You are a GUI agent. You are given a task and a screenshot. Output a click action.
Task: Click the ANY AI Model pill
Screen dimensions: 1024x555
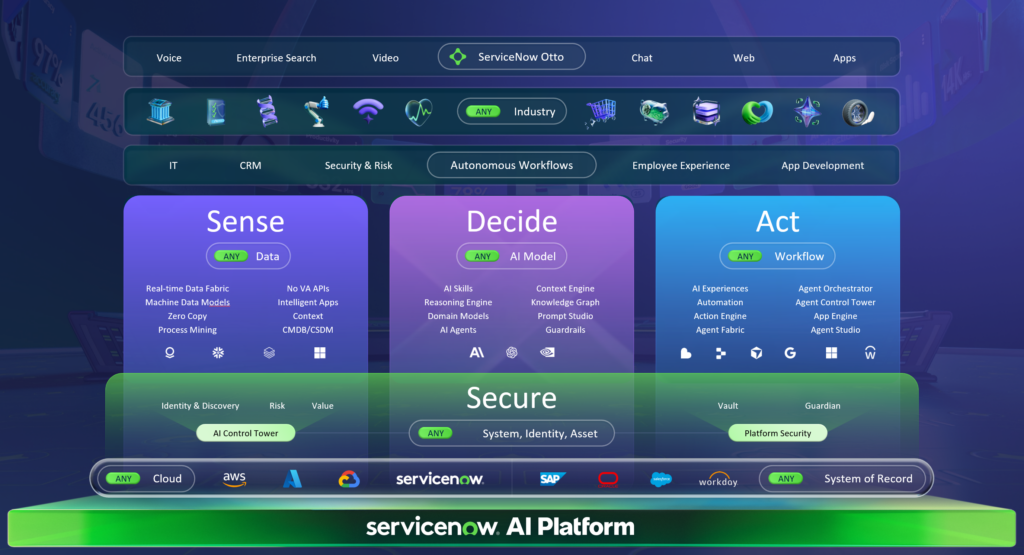(x=511, y=256)
